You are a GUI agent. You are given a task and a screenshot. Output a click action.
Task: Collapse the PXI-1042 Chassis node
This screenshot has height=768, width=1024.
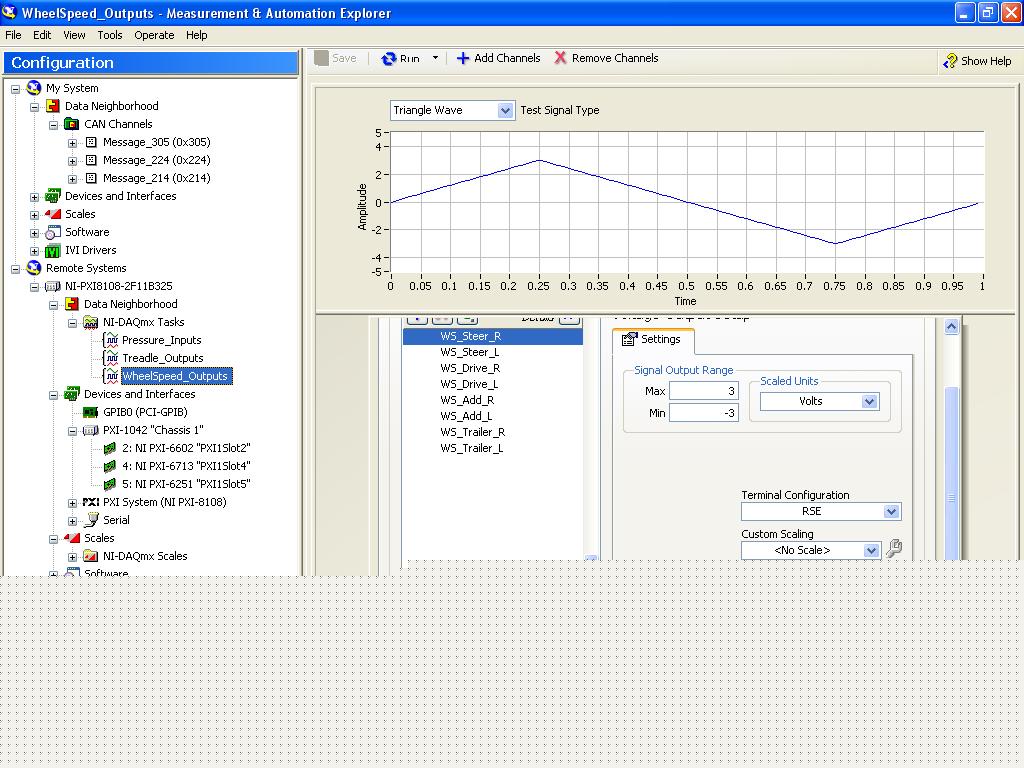72,431
